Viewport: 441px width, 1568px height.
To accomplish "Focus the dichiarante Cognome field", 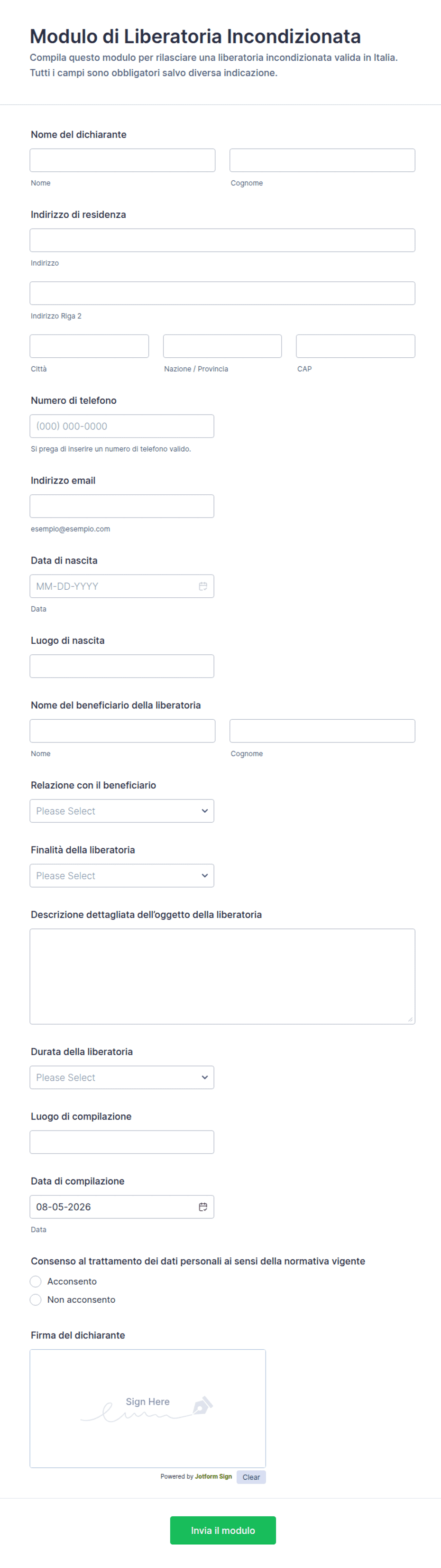I will tap(322, 160).
